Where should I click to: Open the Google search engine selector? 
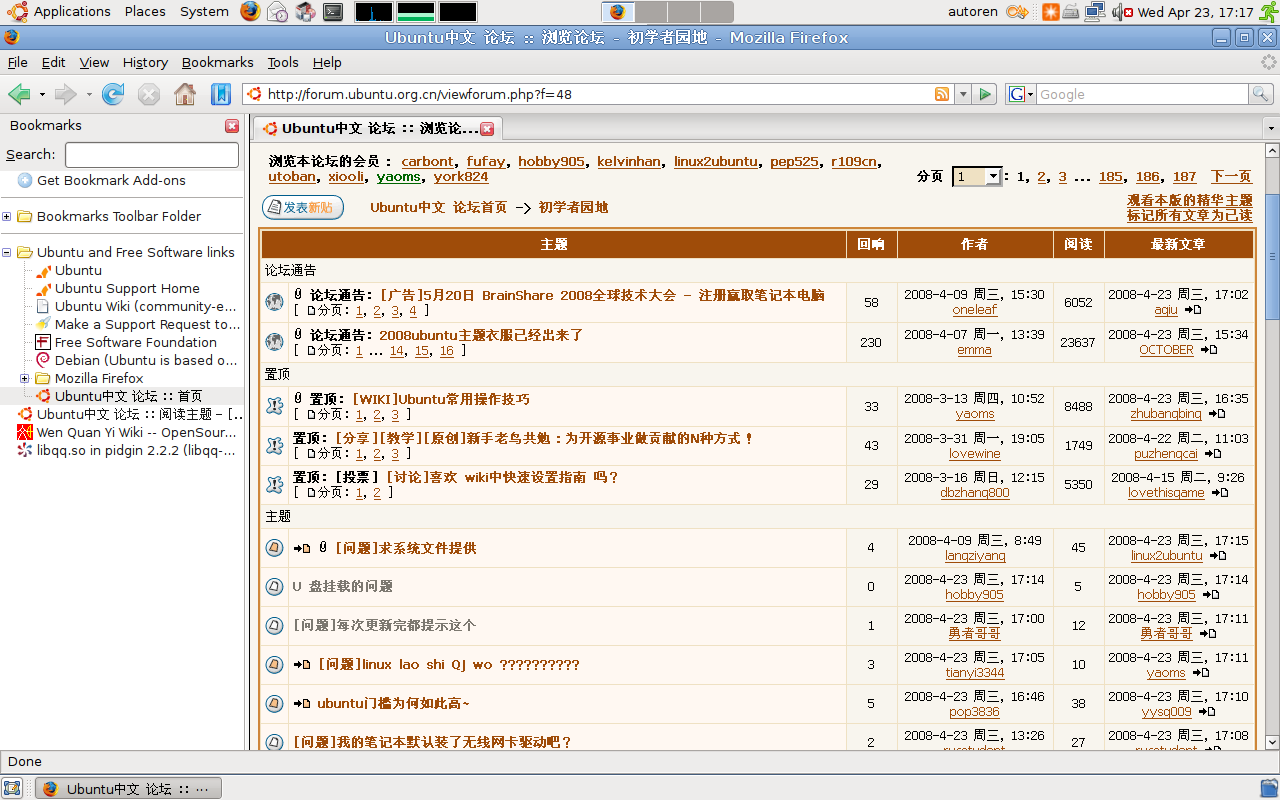tap(1021, 94)
